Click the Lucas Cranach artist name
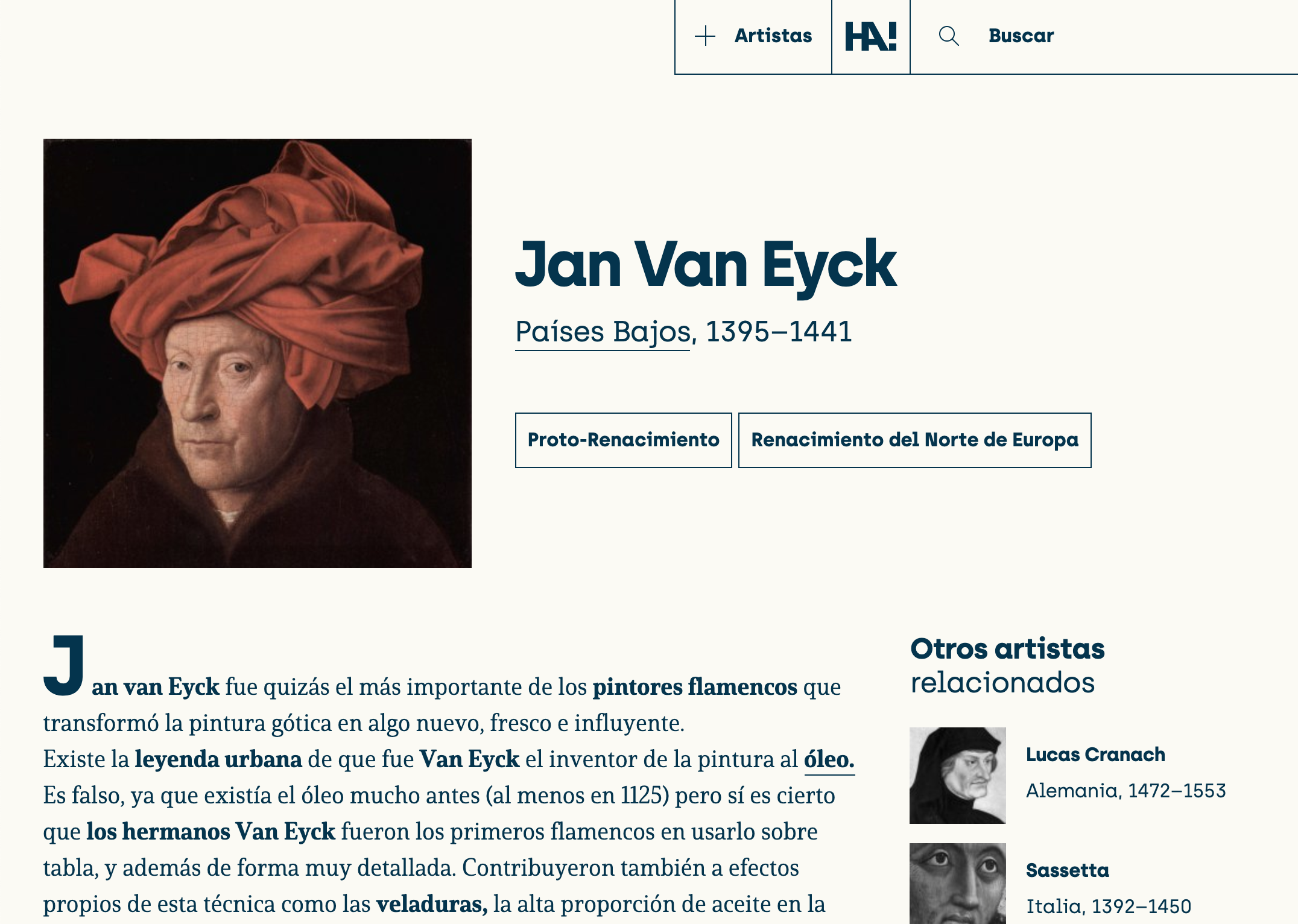 pyautogui.click(x=1095, y=755)
